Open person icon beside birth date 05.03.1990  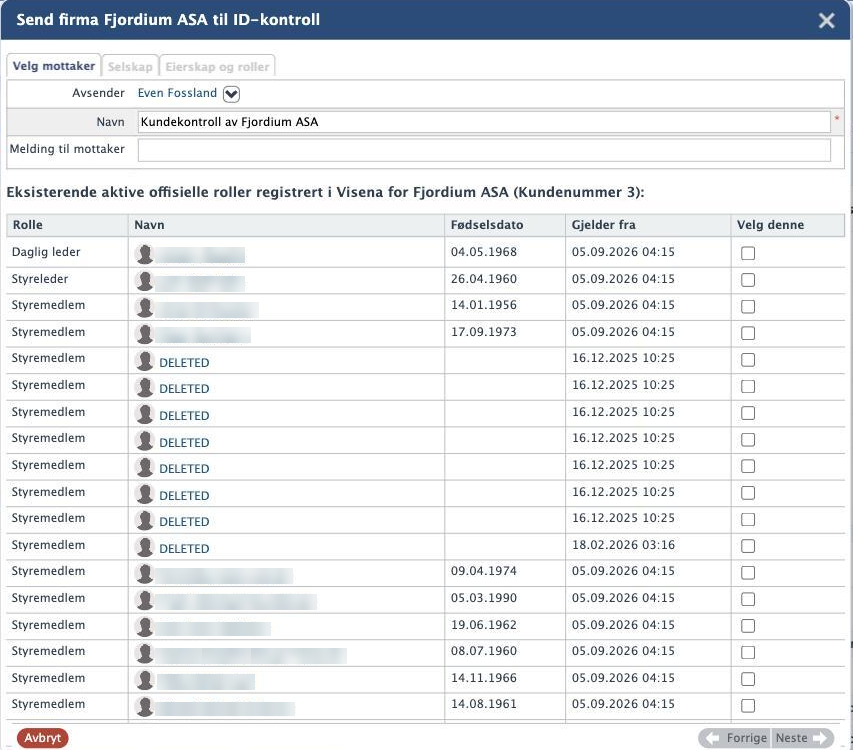click(x=145, y=600)
